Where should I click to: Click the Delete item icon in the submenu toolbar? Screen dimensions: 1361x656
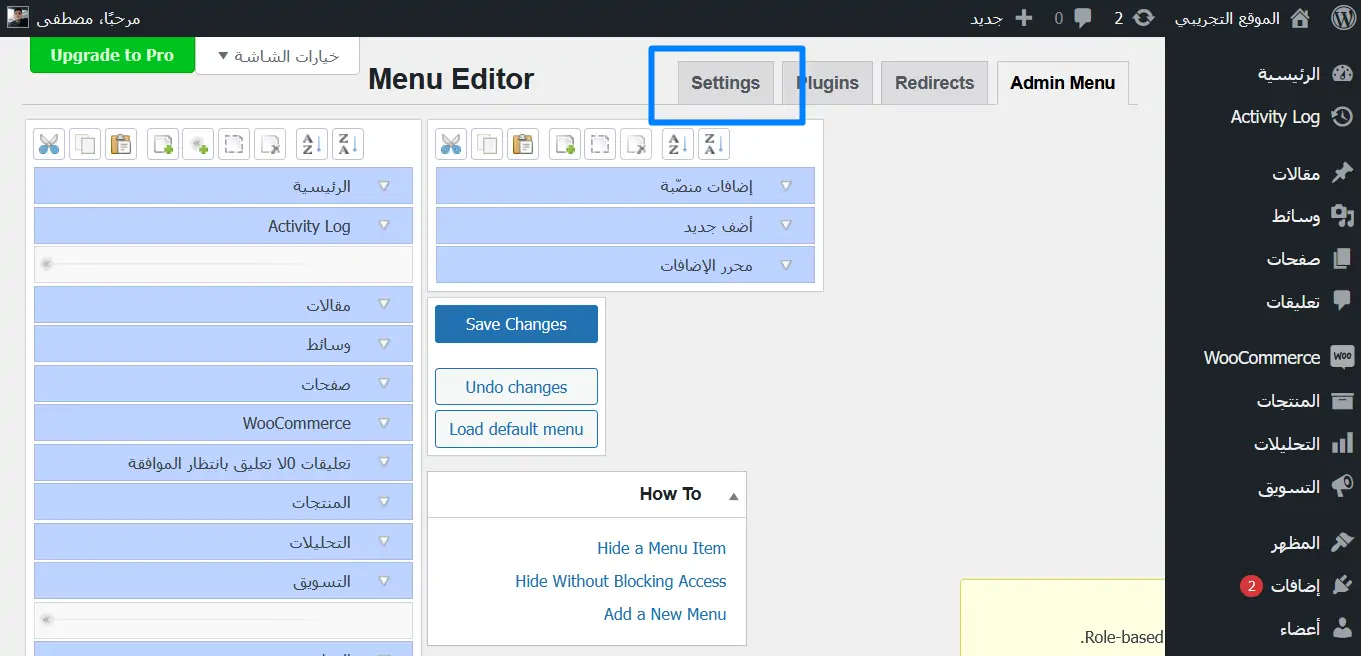[635, 144]
